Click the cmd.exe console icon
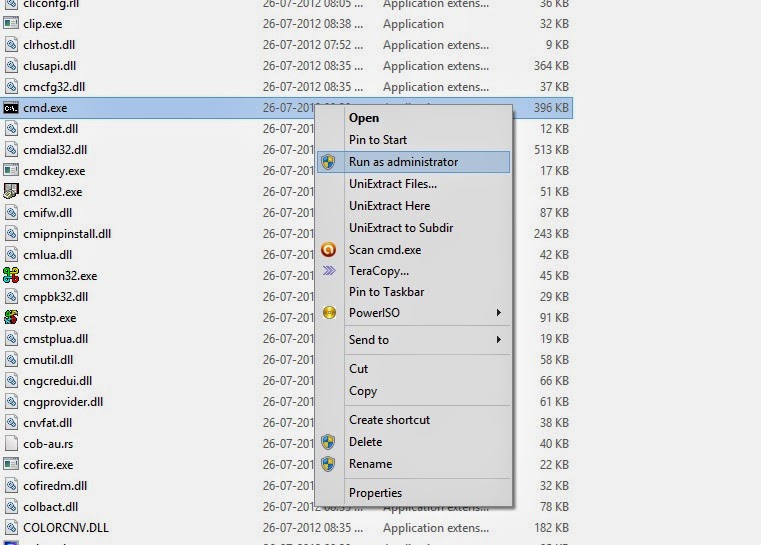This screenshot has height=545, width=761. [11, 108]
